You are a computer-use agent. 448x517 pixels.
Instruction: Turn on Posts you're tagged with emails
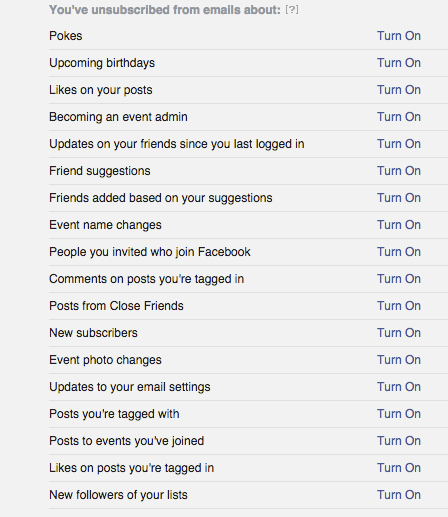[399, 414]
